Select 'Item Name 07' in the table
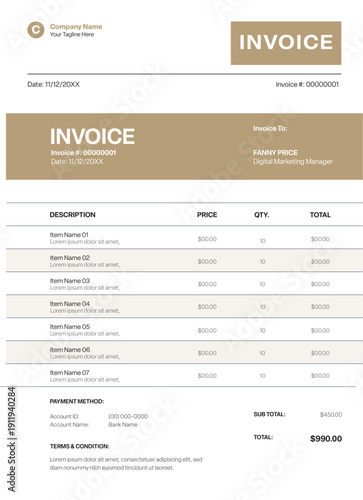The image size is (363, 500). point(70,373)
